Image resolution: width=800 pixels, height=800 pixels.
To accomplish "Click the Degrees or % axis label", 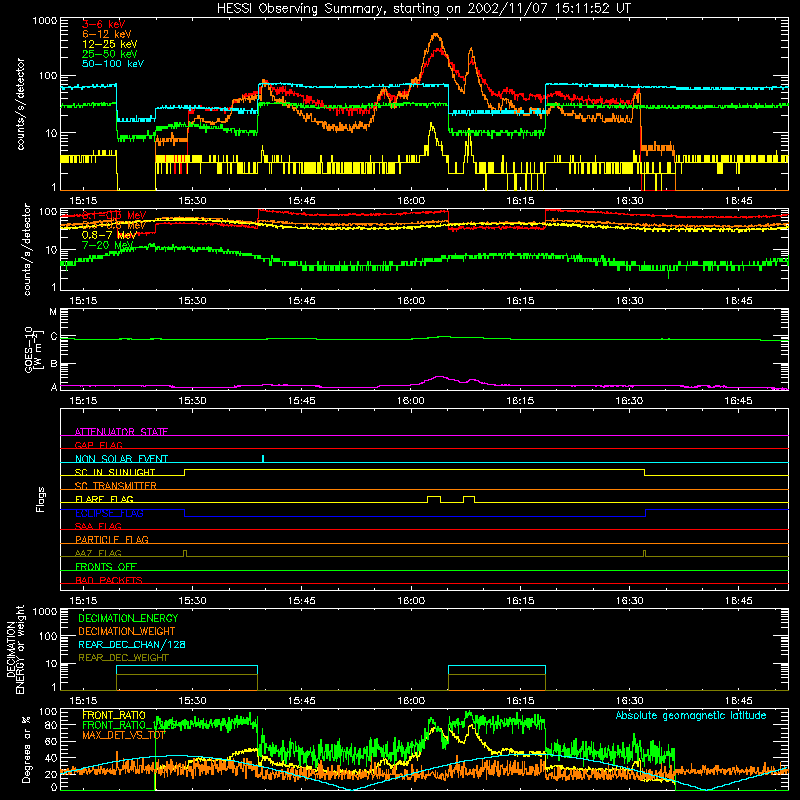I will click(27, 749).
